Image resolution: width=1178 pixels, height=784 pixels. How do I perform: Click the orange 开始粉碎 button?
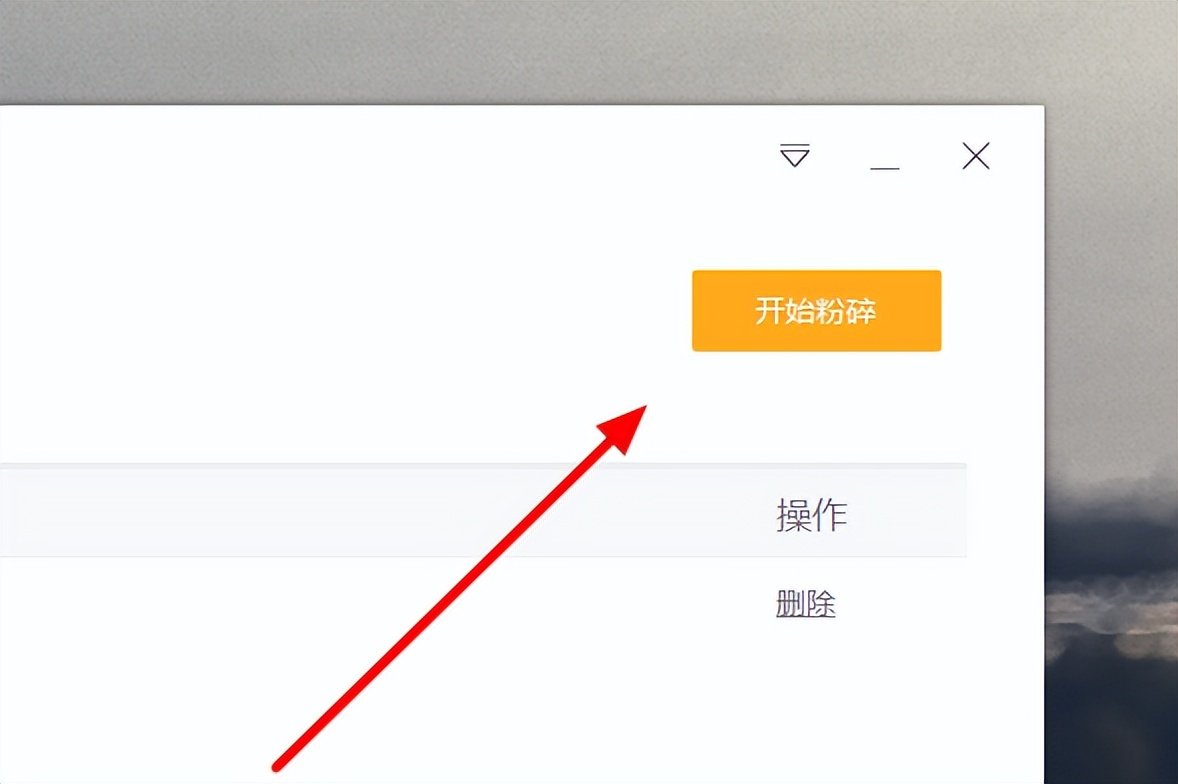817,311
